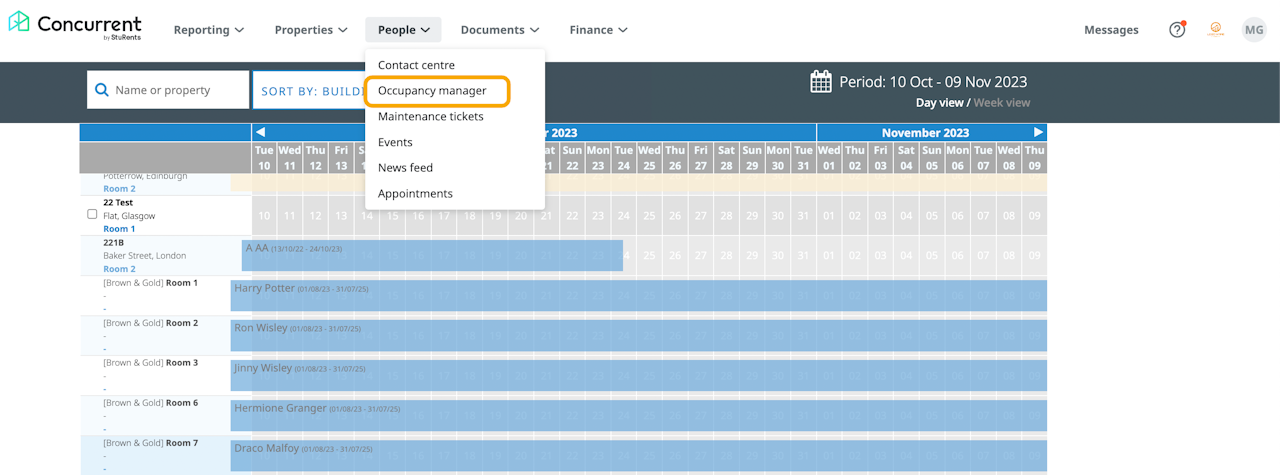Click the orange company logo icon
This screenshot has height=475, width=1280.
1216,30
